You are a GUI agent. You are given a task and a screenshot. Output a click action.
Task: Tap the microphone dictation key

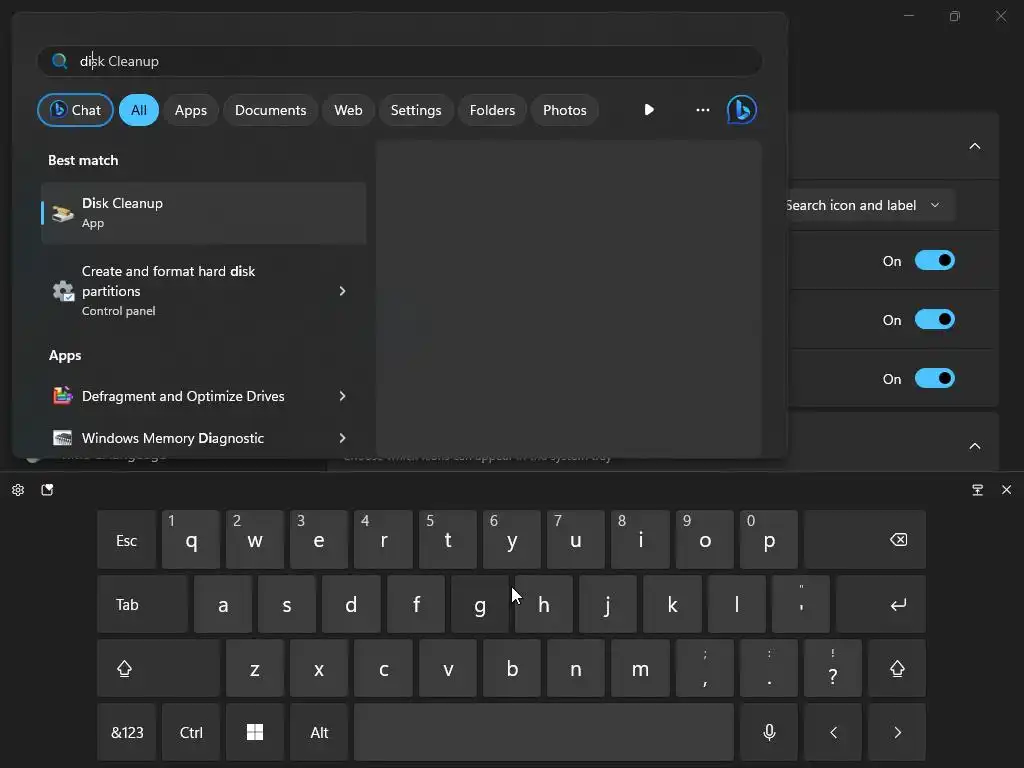pyautogui.click(x=769, y=732)
